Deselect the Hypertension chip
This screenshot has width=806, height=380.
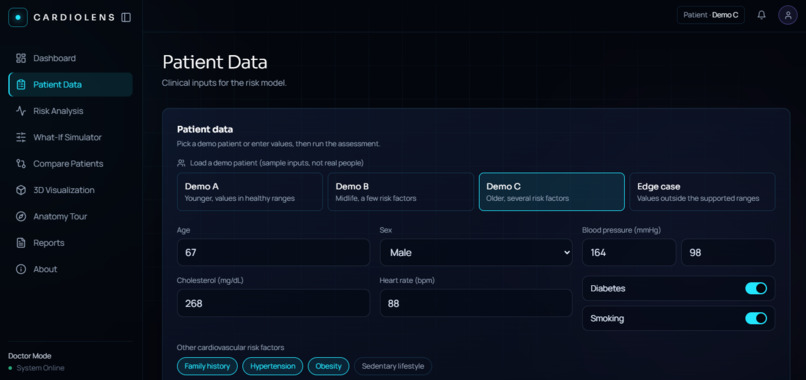[x=272, y=366]
